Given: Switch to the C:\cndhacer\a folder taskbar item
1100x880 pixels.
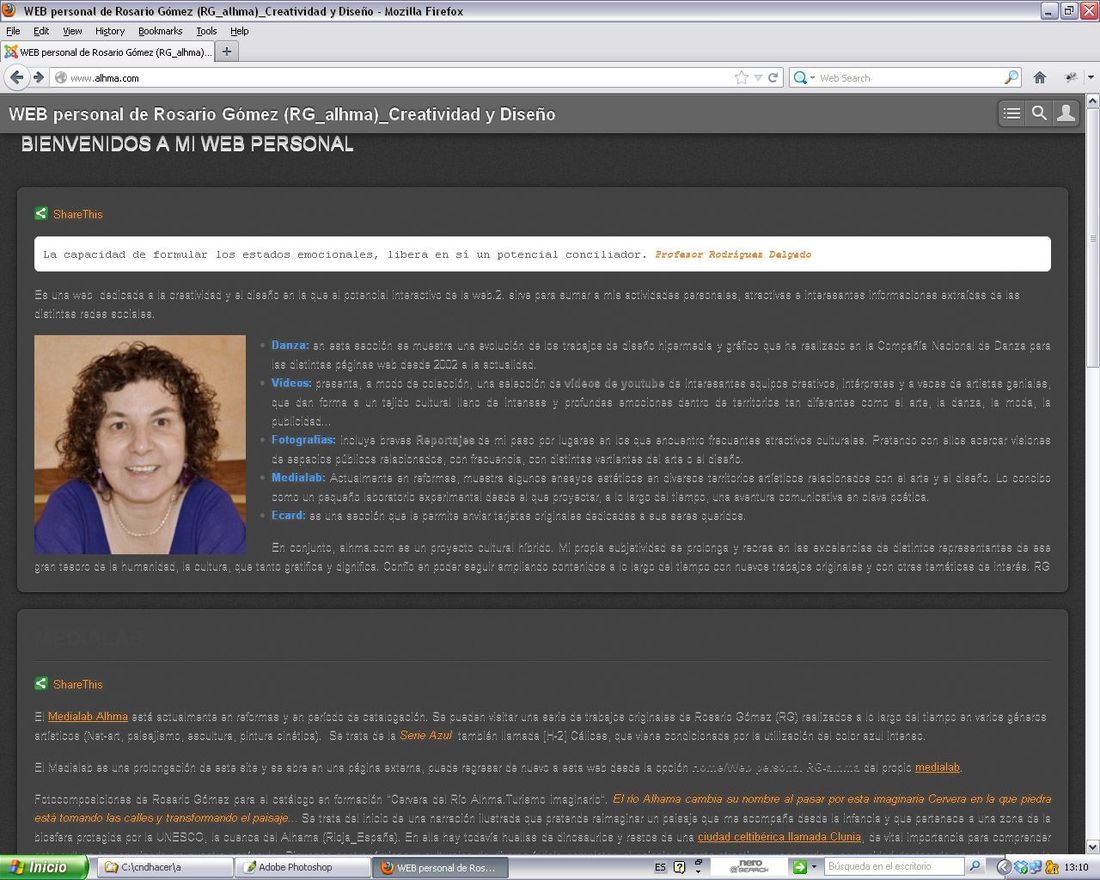Looking at the screenshot, I should [165, 868].
